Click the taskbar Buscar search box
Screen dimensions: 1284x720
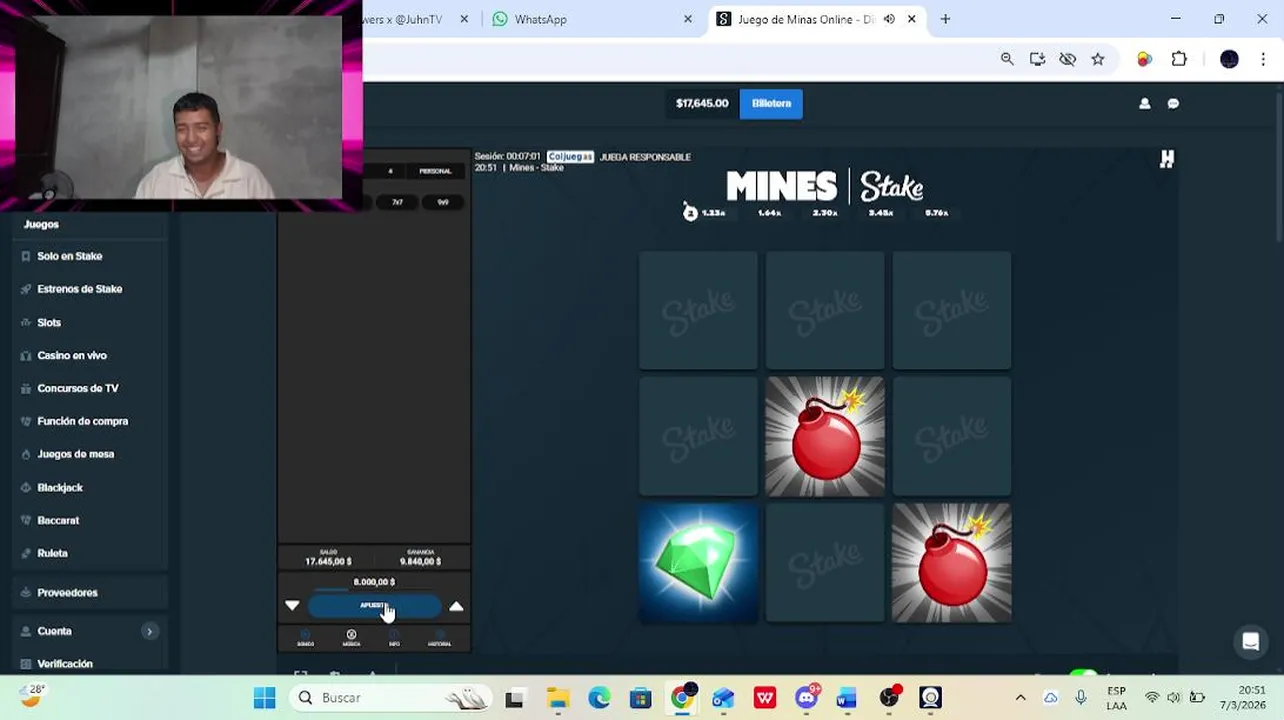(393, 698)
